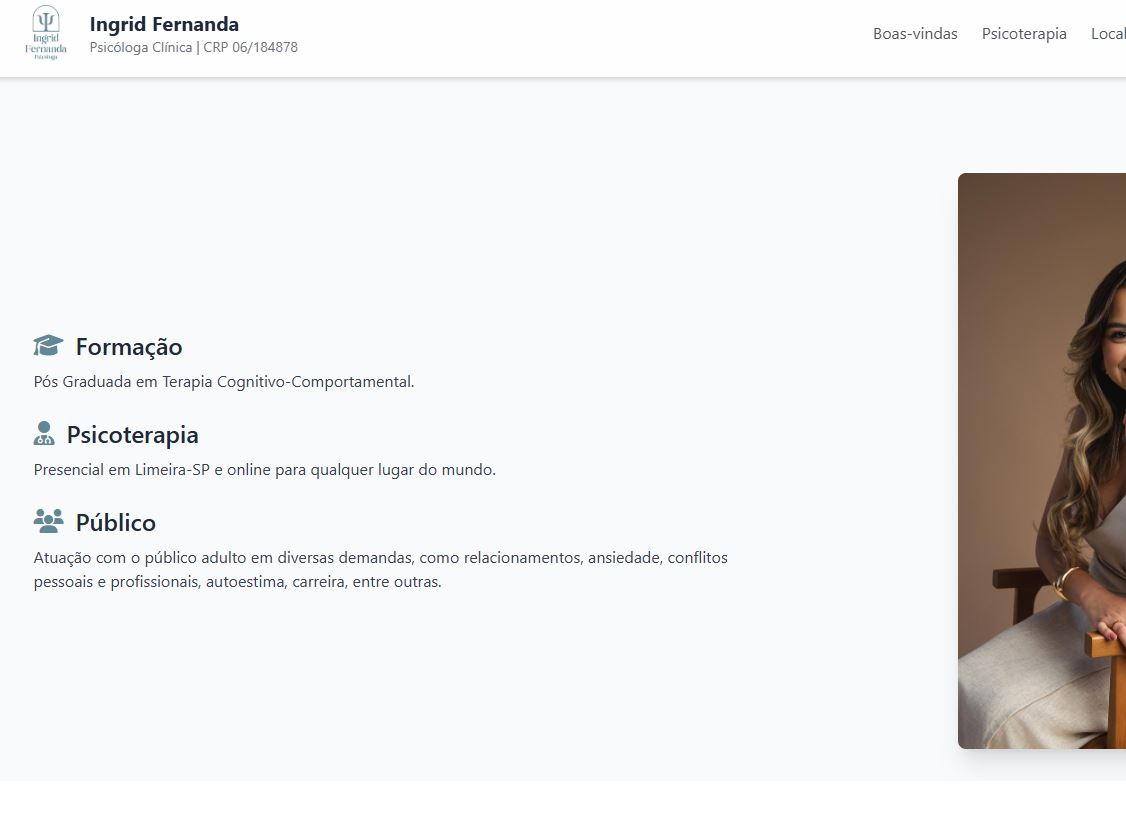This screenshot has height=816, width=1126.
Task: Click the Ingrid Fernanda psi logo
Action: [46, 33]
